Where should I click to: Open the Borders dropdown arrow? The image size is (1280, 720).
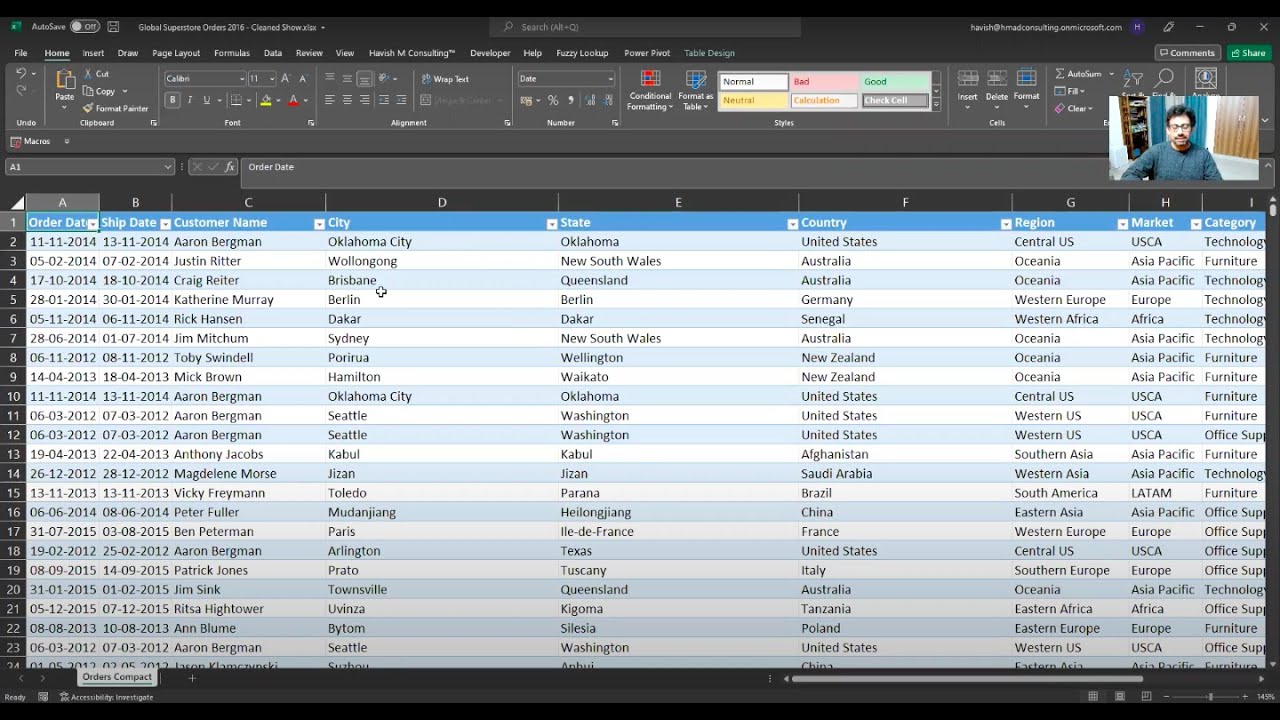[x=248, y=100]
